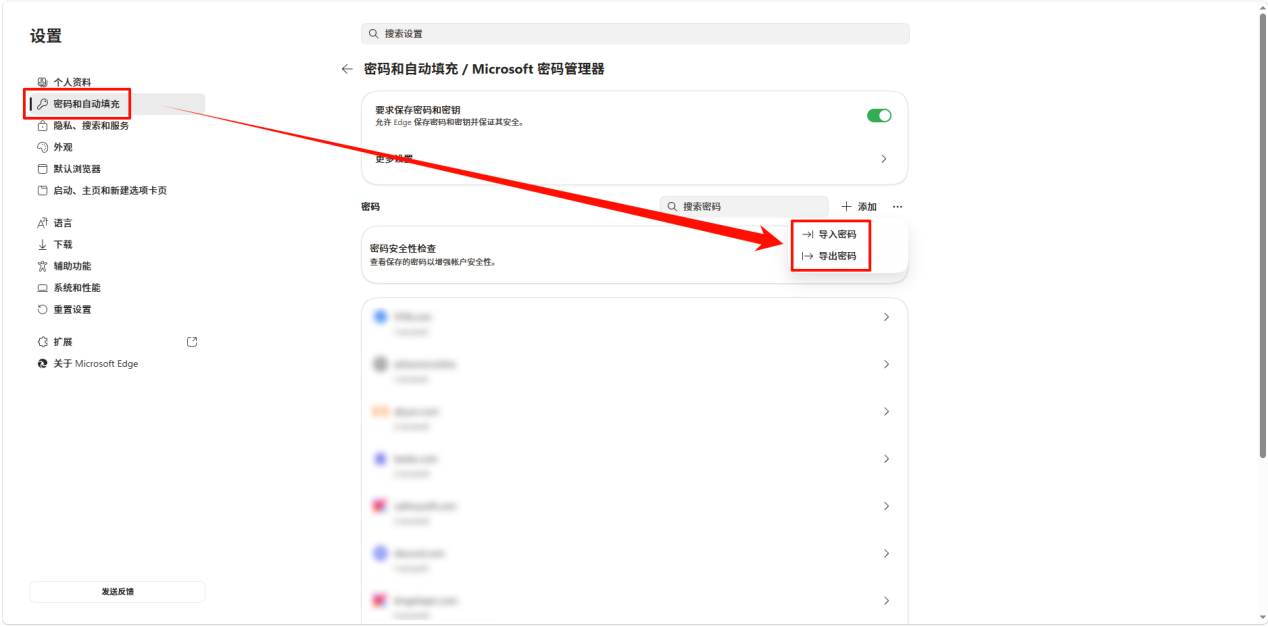Image resolution: width=1268 pixels, height=627 pixels.
Task: Open the 系统和性能 settings icon
Action: pyautogui.click(x=42, y=288)
